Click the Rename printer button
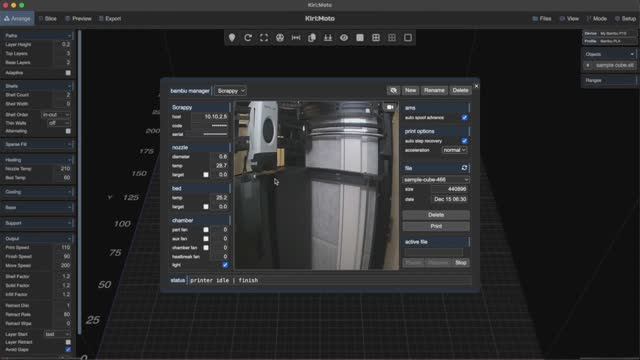Viewport: 640px width, 360px height. pyautogui.click(x=434, y=90)
